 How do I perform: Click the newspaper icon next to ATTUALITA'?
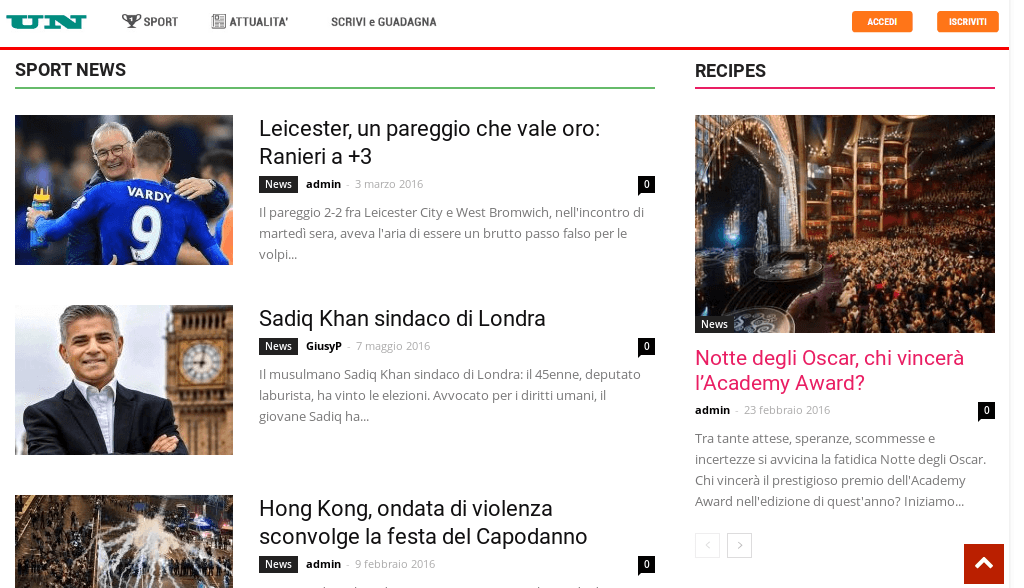pyautogui.click(x=219, y=22)
